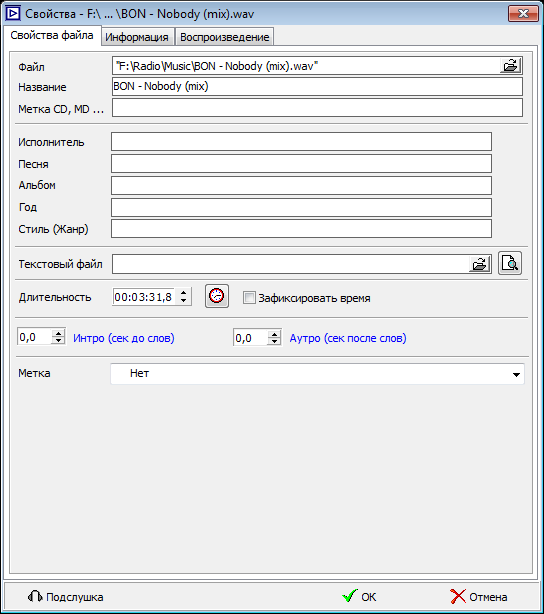
Task: Cancel with the red X Отмена
Action: (479, 596)
